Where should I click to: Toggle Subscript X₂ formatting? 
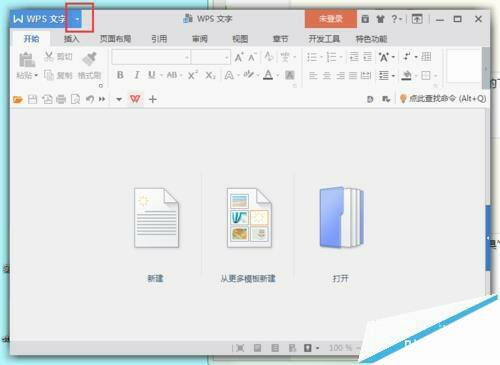[x=210, y=75]
